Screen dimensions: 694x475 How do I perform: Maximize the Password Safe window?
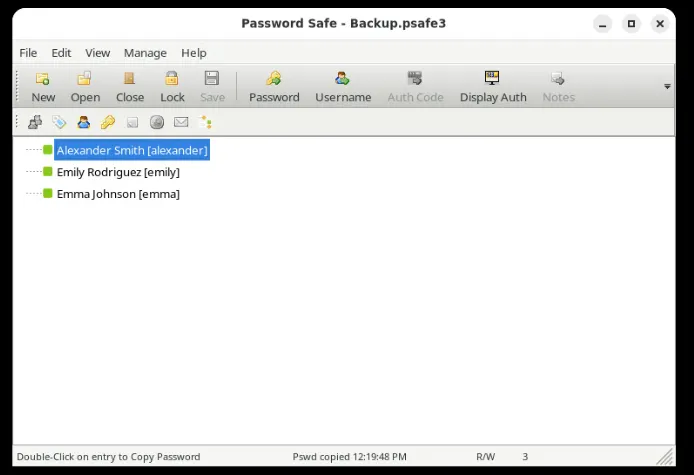click(631, 23)
